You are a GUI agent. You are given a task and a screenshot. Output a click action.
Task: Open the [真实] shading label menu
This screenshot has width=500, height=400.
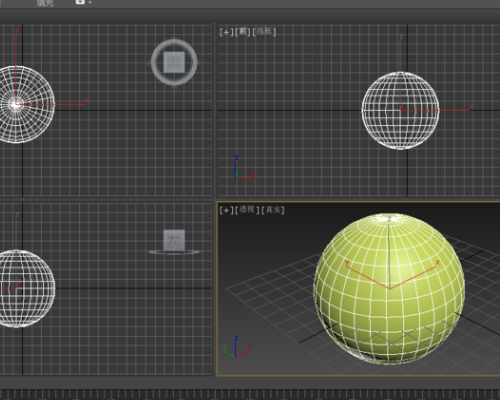[x=273, y=210]
